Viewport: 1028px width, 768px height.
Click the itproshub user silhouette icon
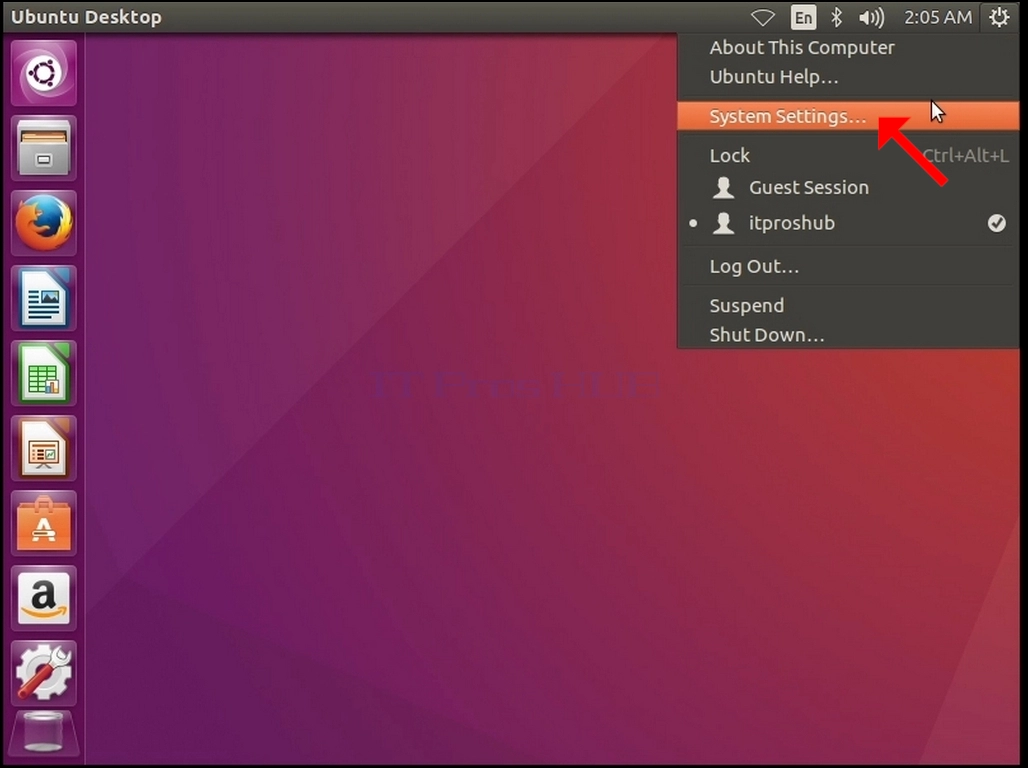(x=724, y=223)
